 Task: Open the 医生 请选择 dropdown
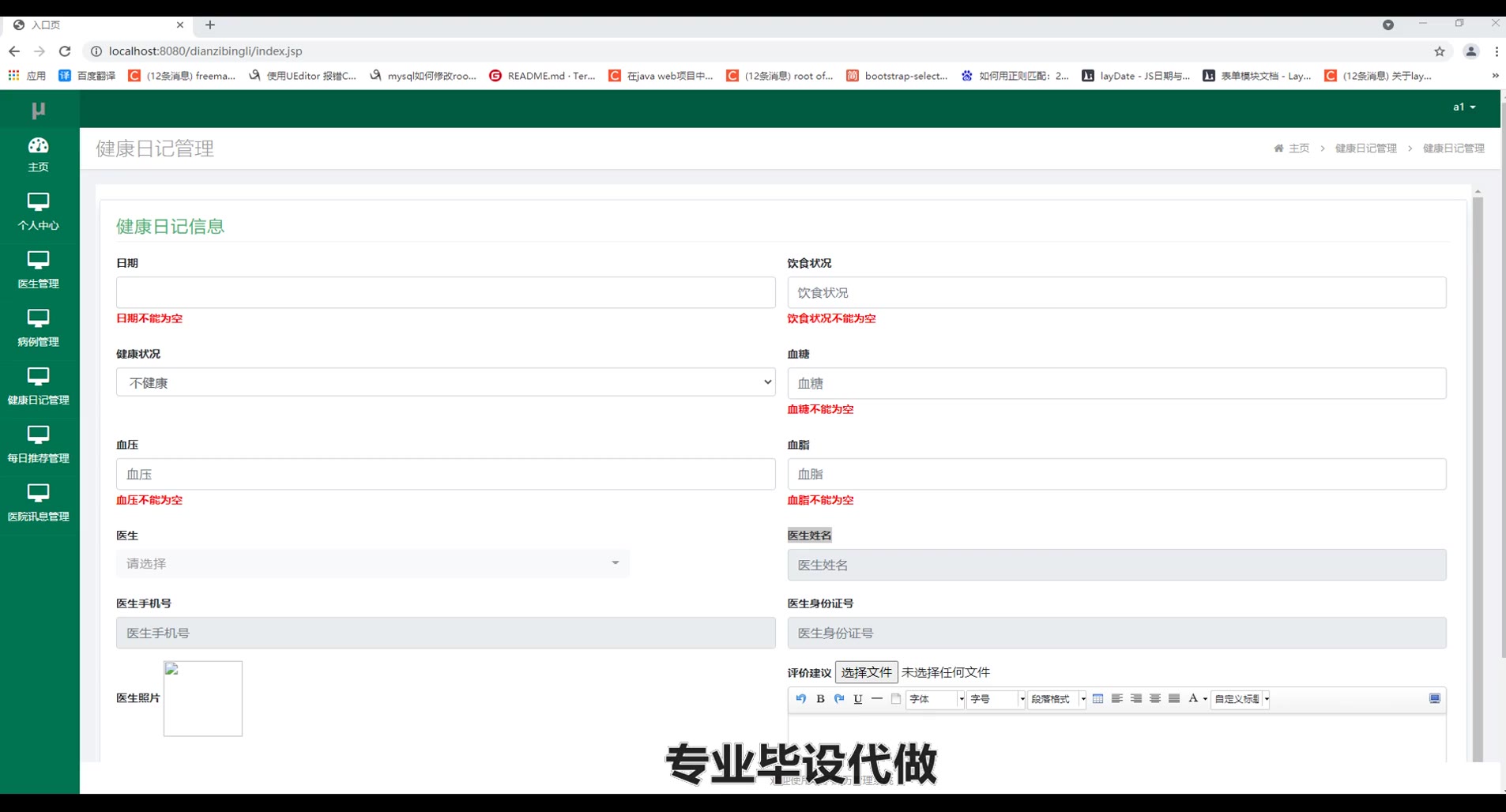pyautogui.click(x=373, y=563)
